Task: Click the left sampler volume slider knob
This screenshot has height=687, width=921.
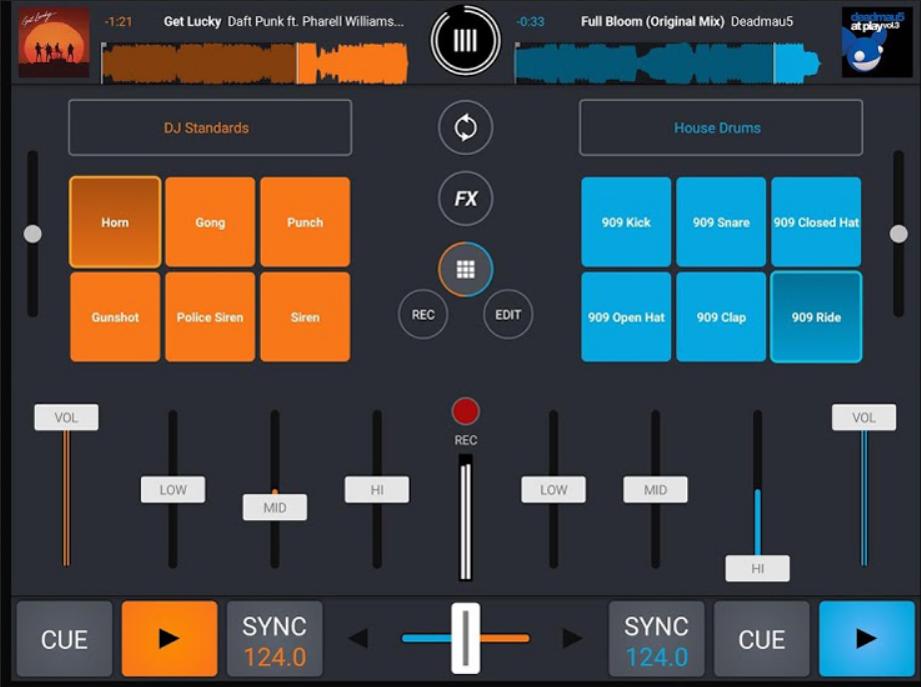Action: (32, 234)
